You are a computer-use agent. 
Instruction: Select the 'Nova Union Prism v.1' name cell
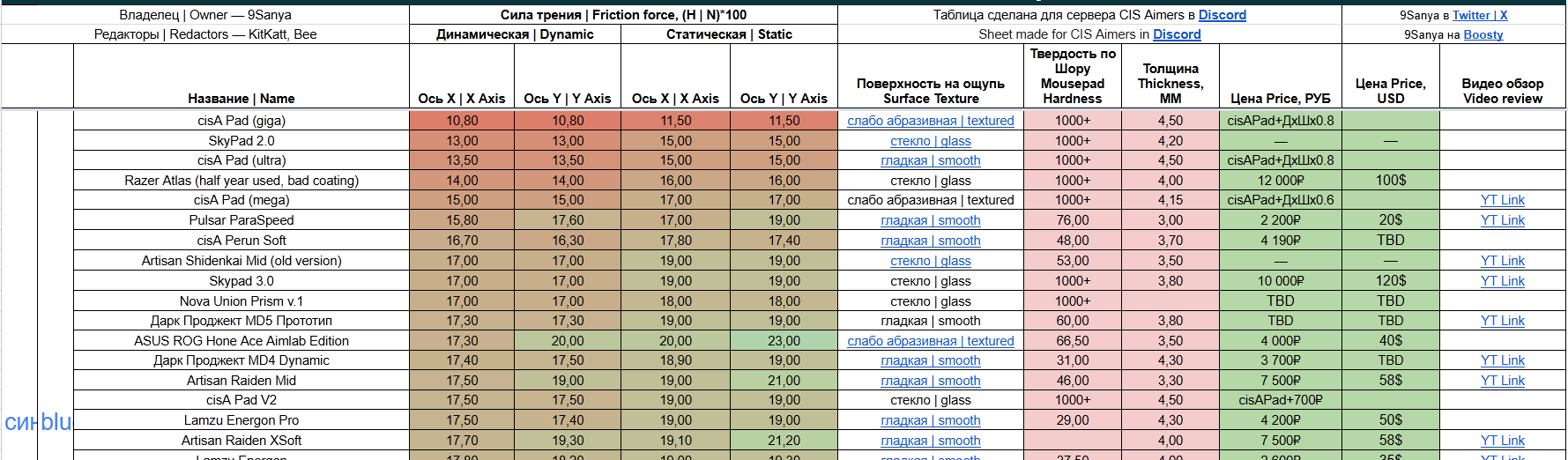[x=242, y=300]
